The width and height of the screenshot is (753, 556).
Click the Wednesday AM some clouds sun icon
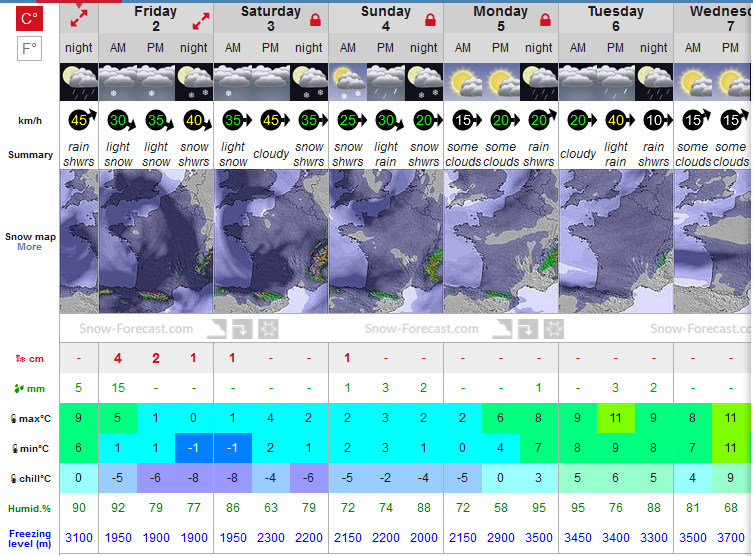coord(692,82)
